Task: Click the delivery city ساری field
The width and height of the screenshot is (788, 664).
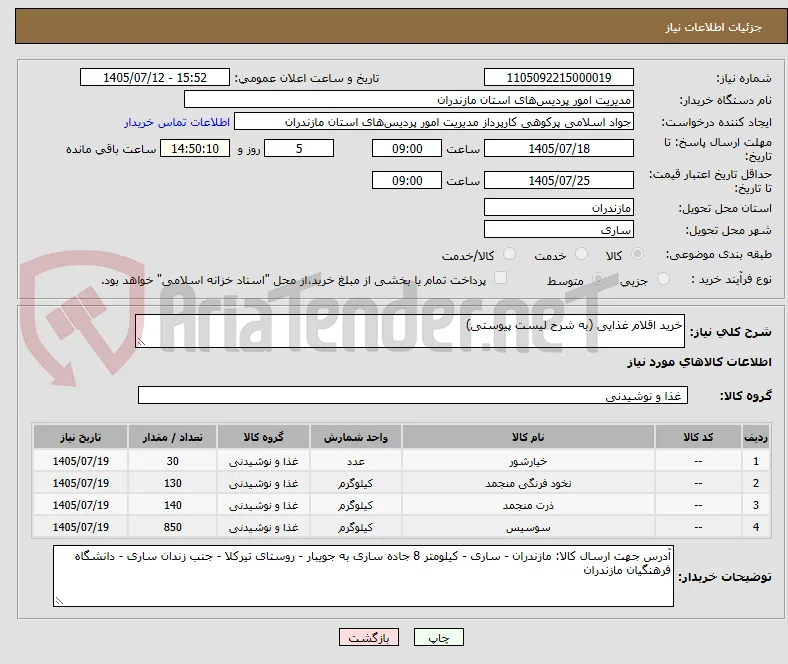Action: (x=559, y=230)
